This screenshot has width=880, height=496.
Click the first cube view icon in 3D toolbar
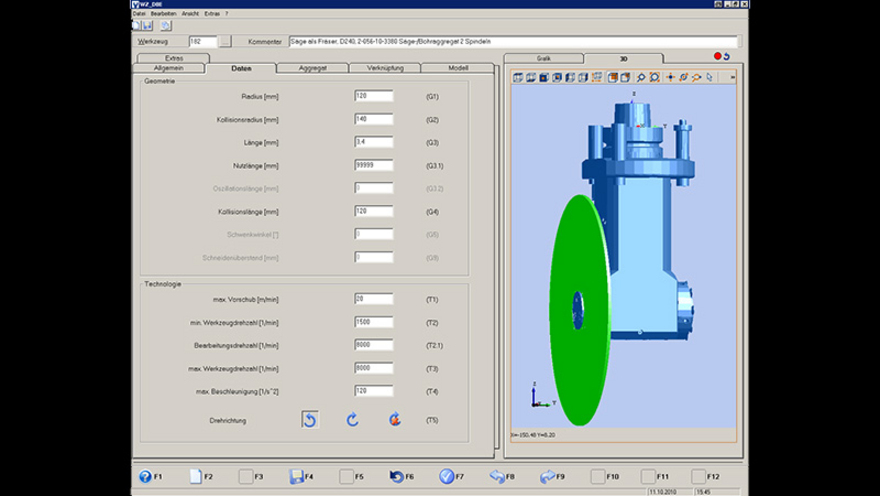[x=518, y=77]
